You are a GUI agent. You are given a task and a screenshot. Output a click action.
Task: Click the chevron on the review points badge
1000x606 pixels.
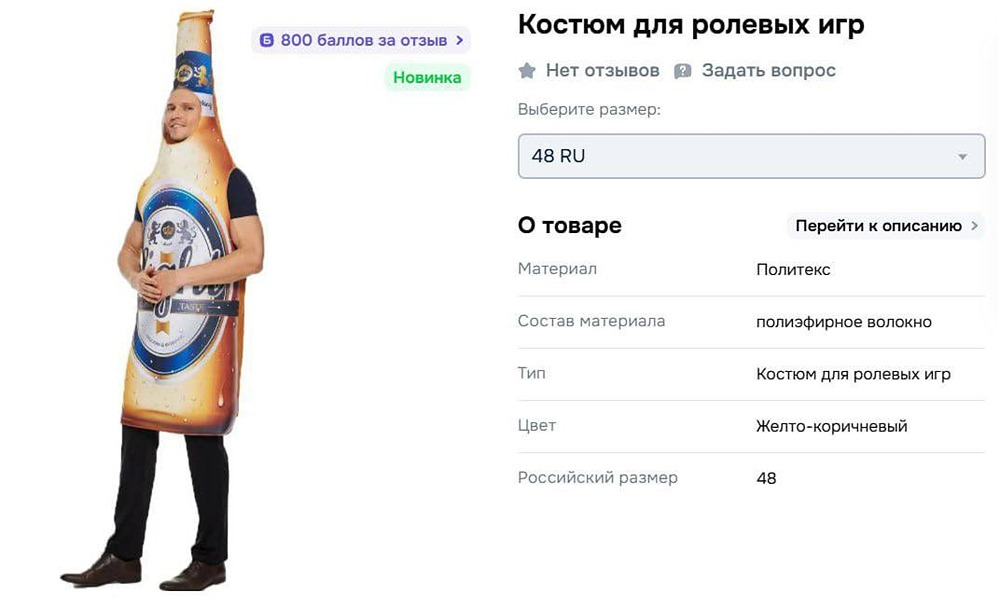(459, 41)
